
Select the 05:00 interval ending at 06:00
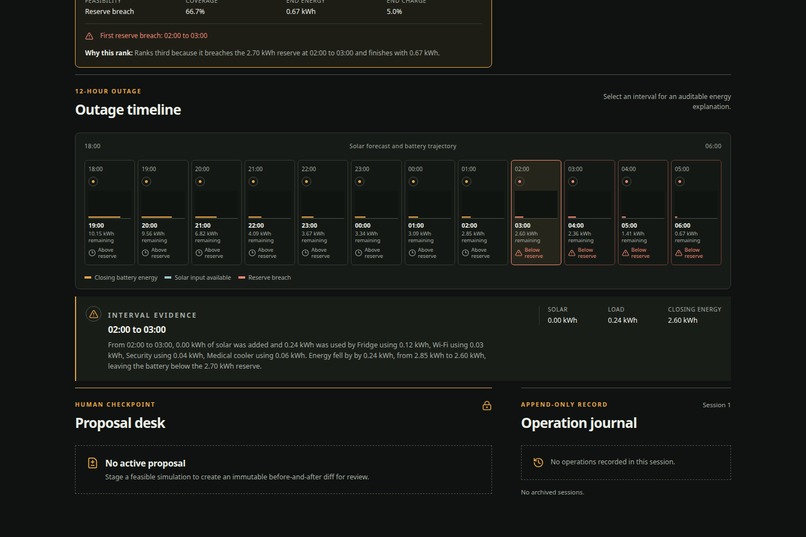[696, 213]
